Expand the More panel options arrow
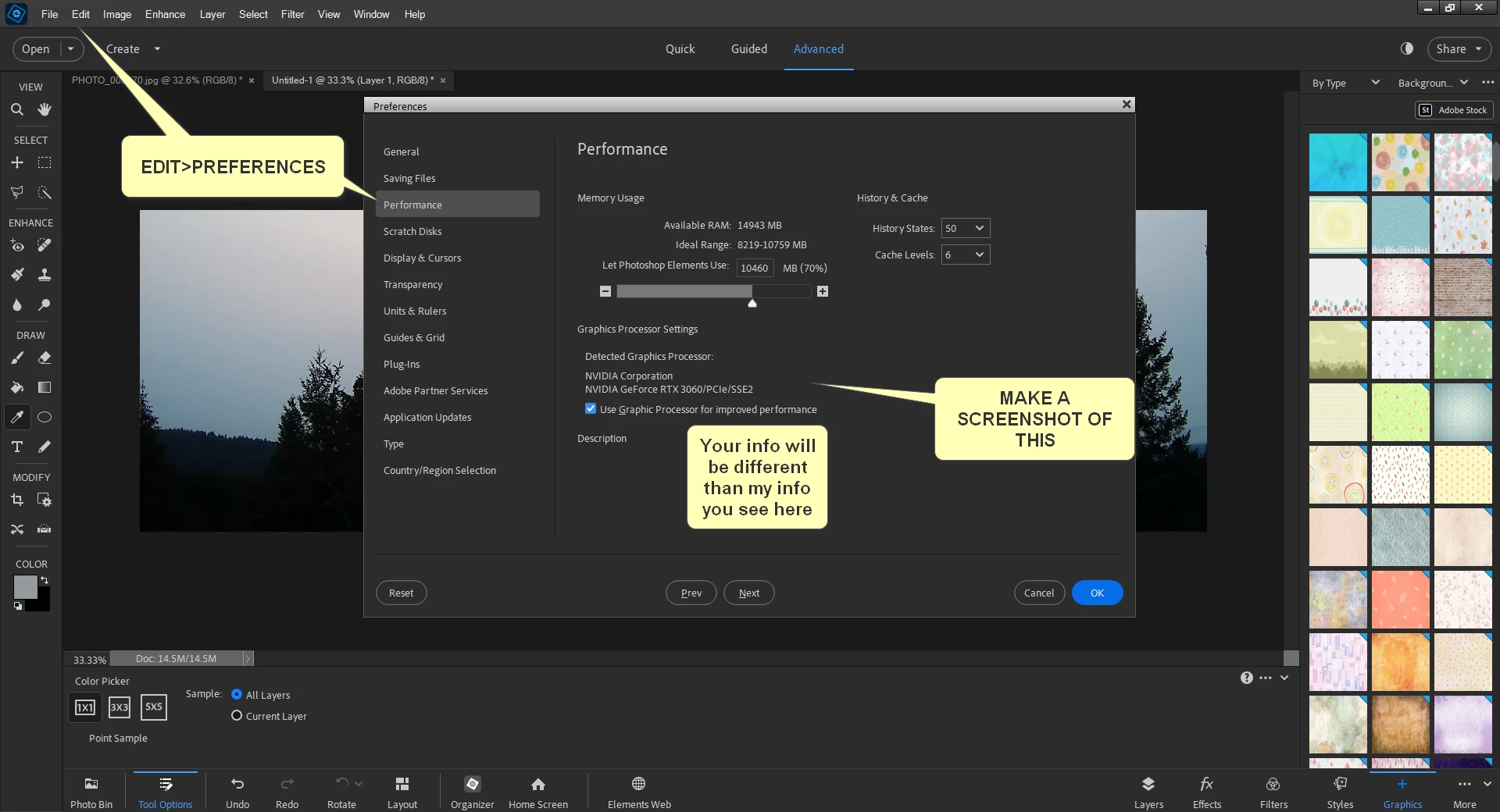1500x812 pixels. point(1487,783)
